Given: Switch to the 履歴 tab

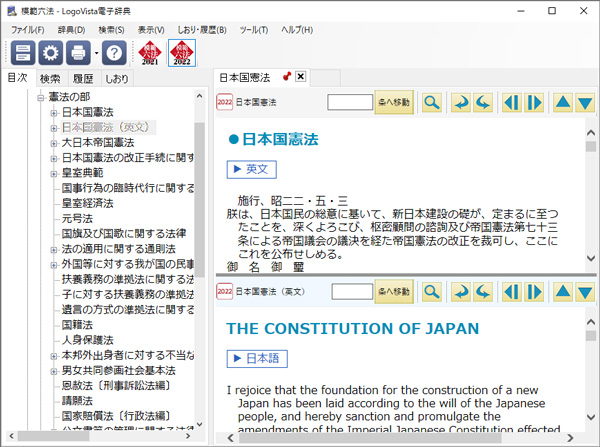Looking at the screenshot, I should [x=83, y=79].
